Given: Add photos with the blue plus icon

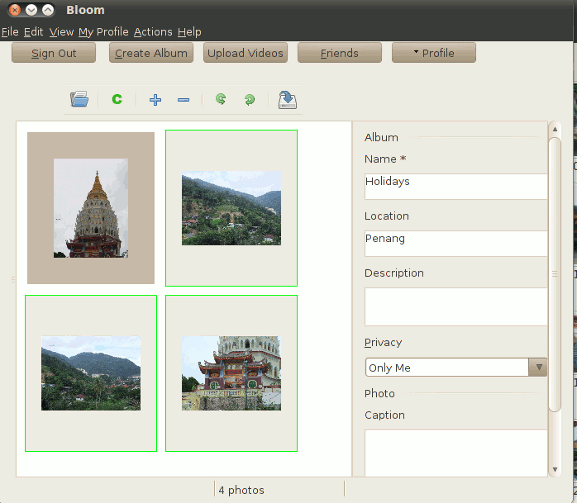Looking at the screenshot, I should pos(155,100).
